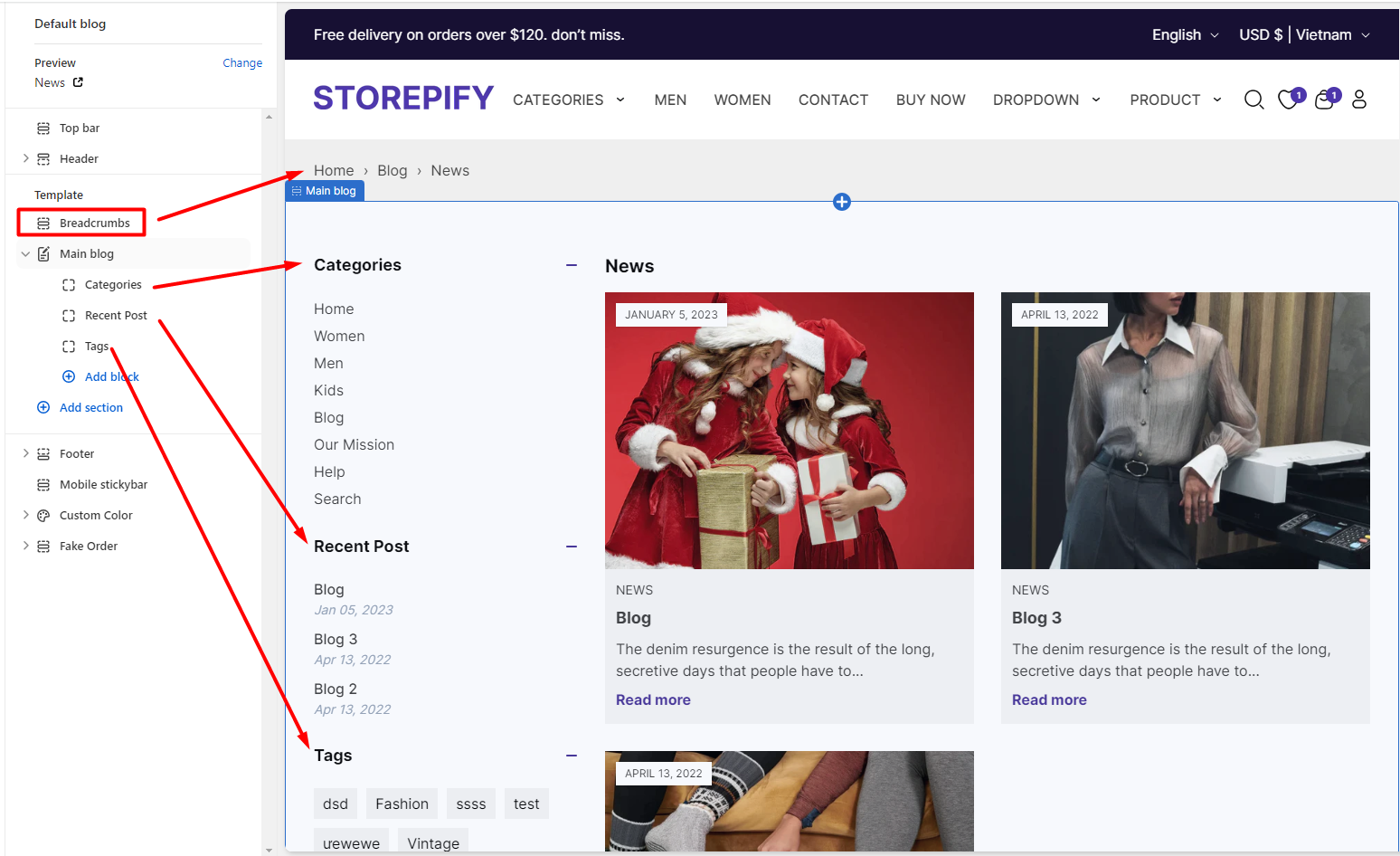Open the shopping cart bag icon
Screen dimensions: 1400x856
pyautogui.click(x=1324, y=100)
